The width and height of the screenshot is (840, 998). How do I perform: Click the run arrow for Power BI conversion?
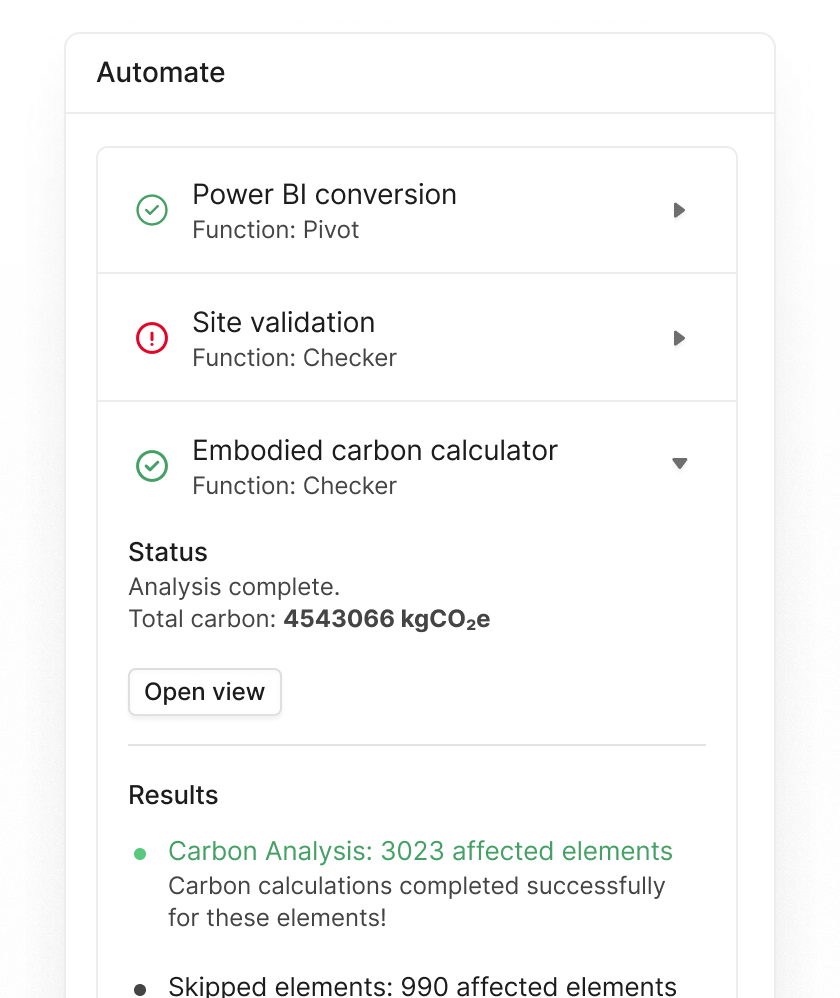tap(679, 210)
